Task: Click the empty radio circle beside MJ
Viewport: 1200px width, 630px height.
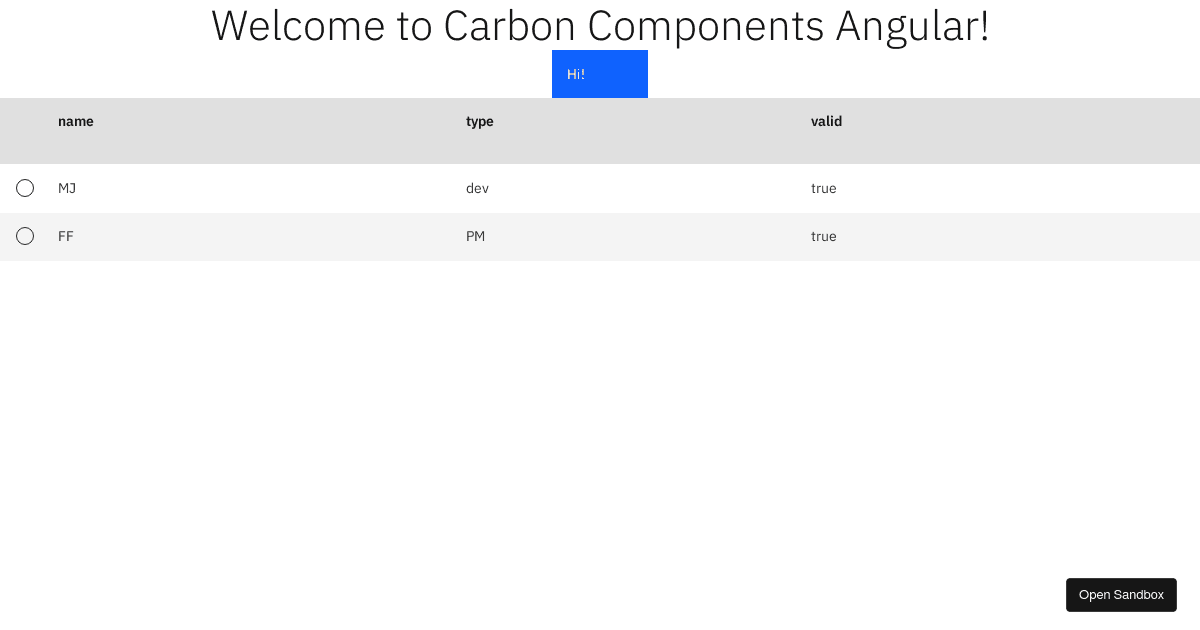Action: click(25, 188)
